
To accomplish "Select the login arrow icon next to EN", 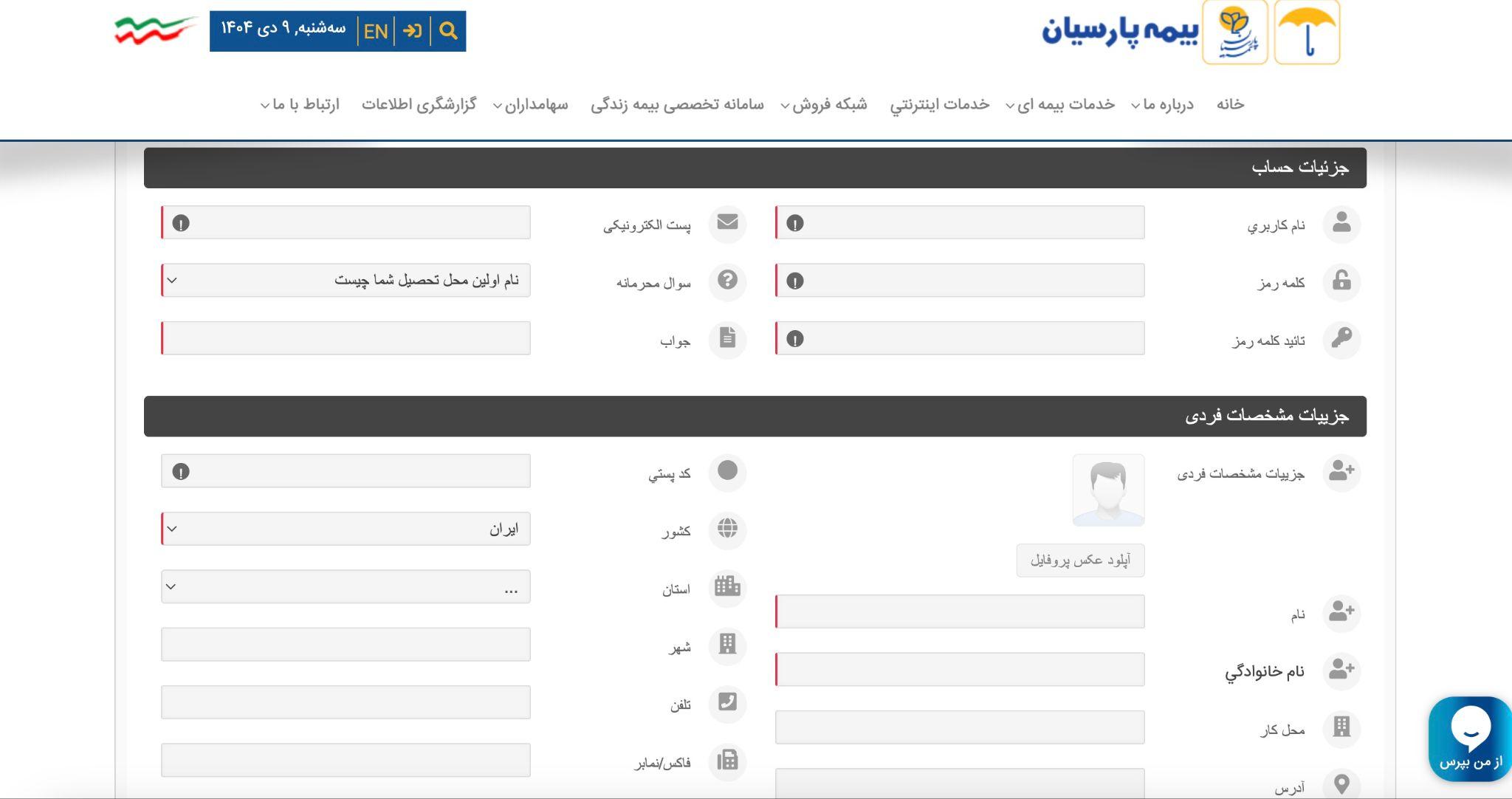I will (x=413, y=30).
